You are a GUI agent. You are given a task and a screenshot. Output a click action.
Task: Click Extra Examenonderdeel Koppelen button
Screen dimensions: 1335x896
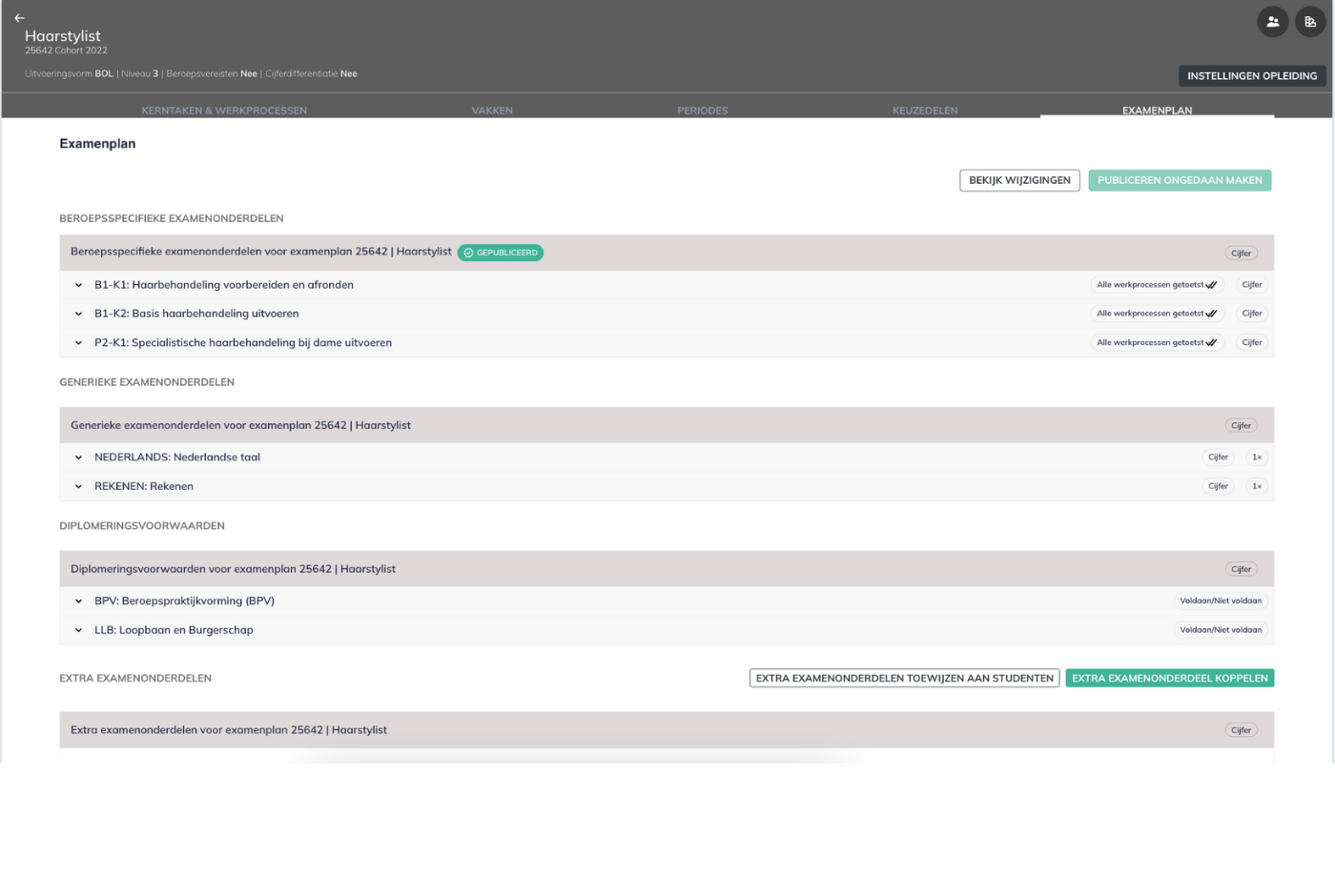1170,679
